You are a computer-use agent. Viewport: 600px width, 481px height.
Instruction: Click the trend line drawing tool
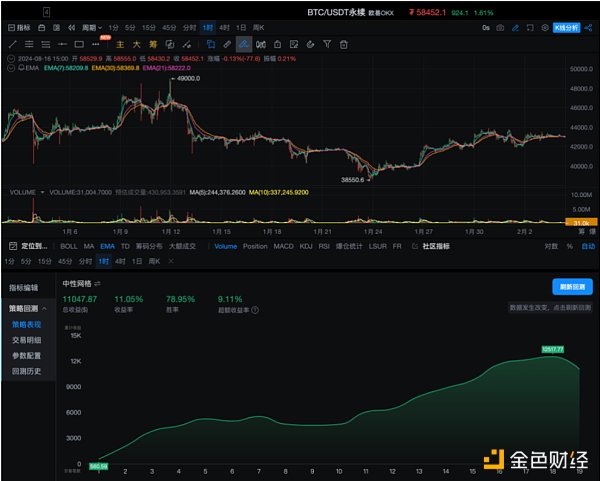tap(12, 44)
